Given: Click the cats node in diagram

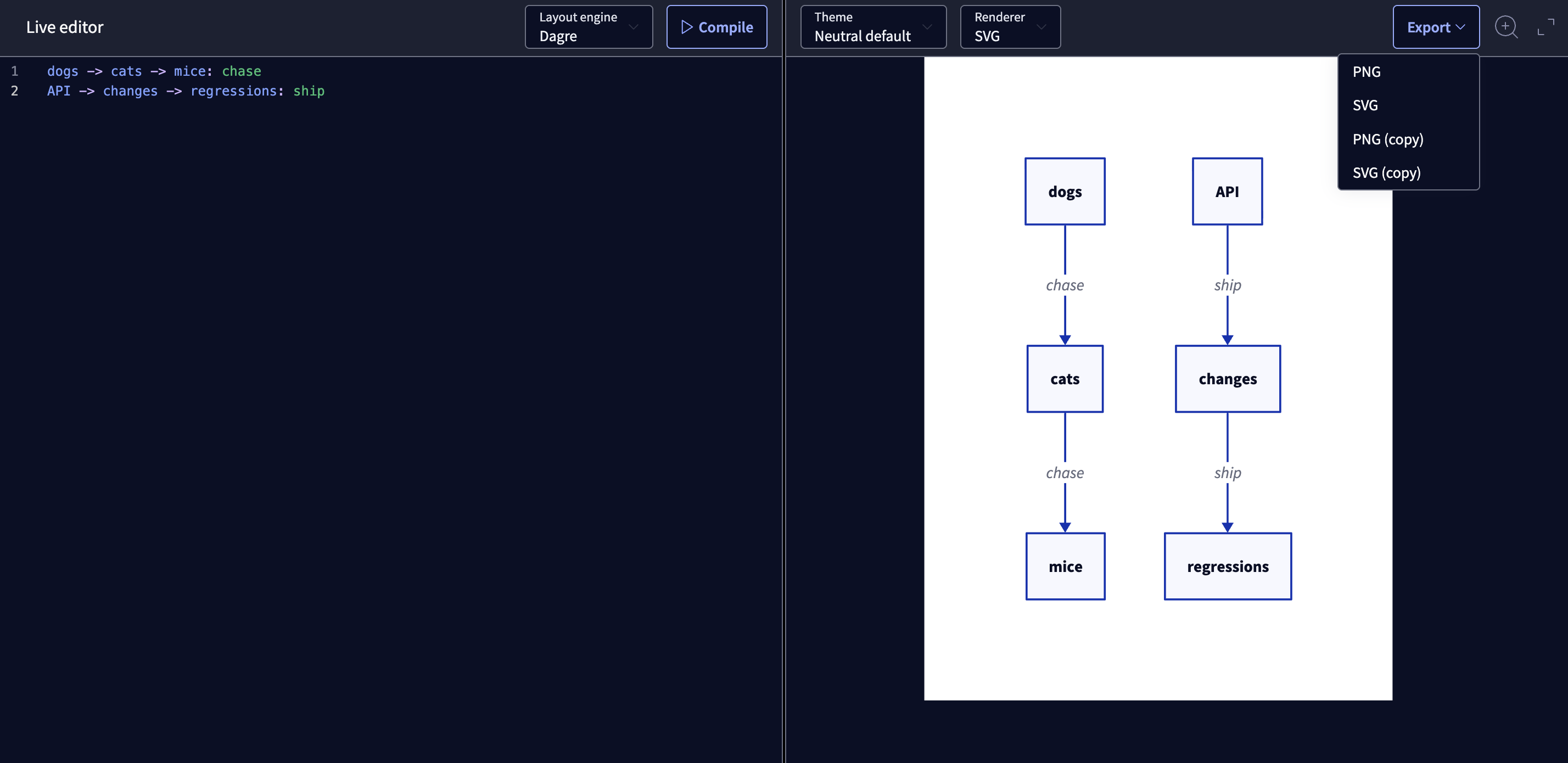Looking at the screenshot, I should click(1064, 379).
